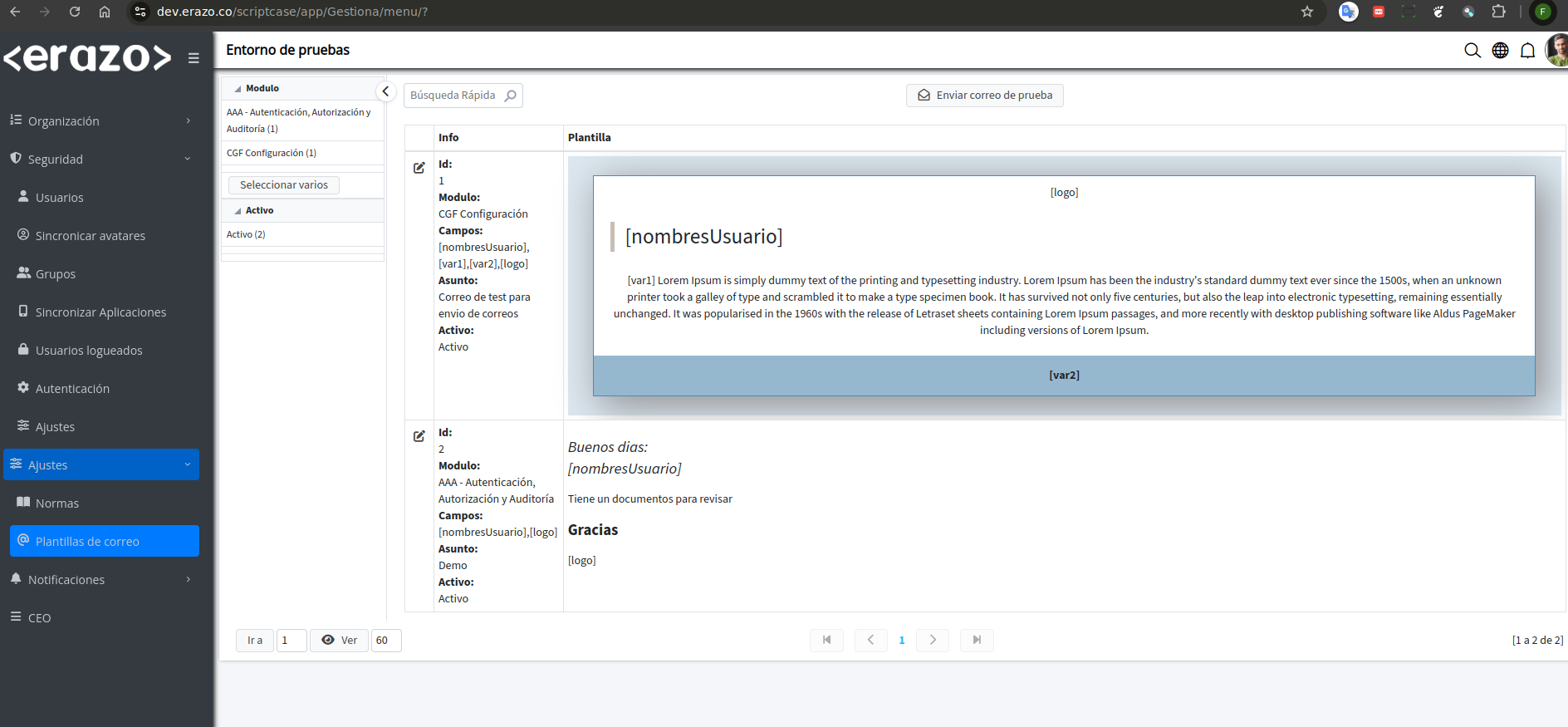Image resolution: width=1568 pixels, height=727 pixels.
Task: Edit template record with Id 1
Action: tap(419, 168)
